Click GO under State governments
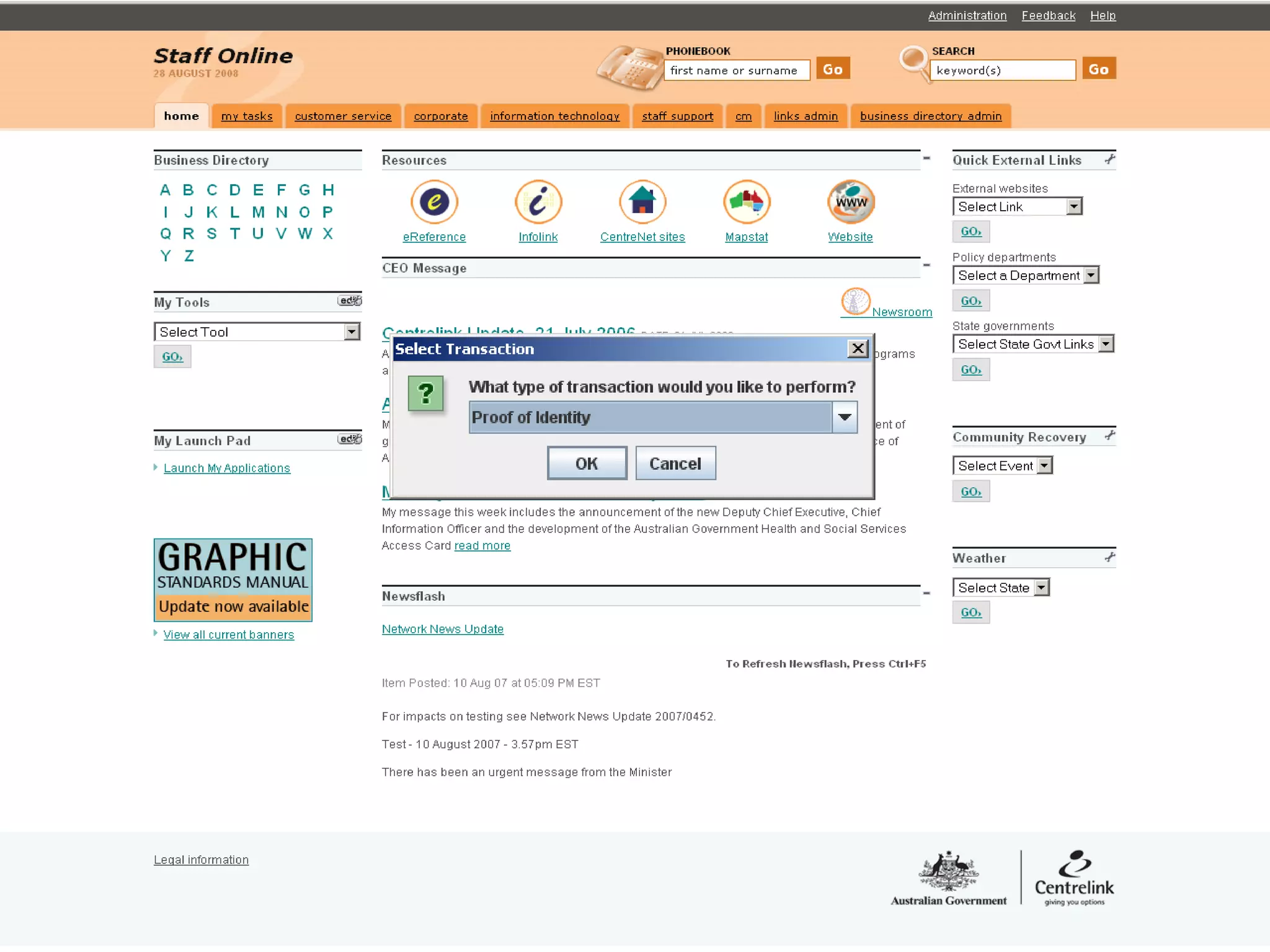Screen dimensions: 1270x952 [x=971, y=369]
